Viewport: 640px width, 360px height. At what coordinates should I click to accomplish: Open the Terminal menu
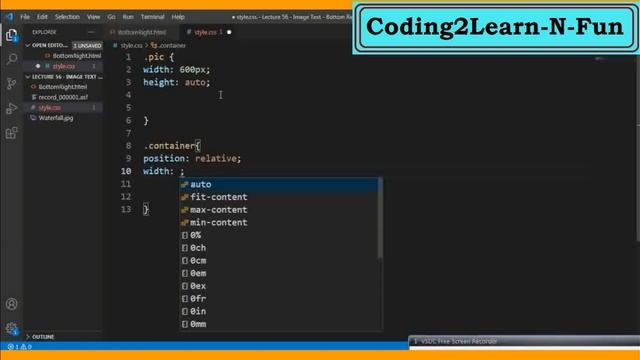(152, 17)
